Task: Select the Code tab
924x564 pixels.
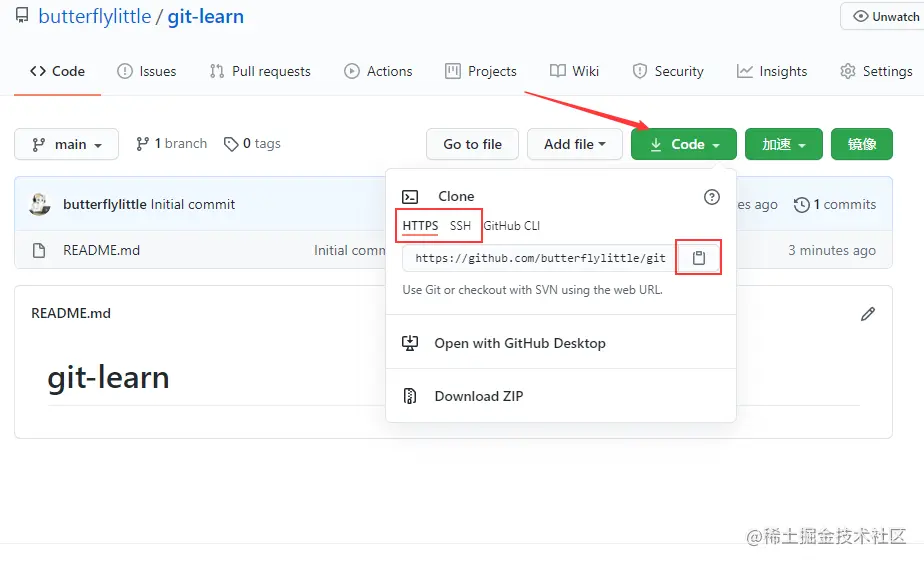Action: (x=57, y=71)
